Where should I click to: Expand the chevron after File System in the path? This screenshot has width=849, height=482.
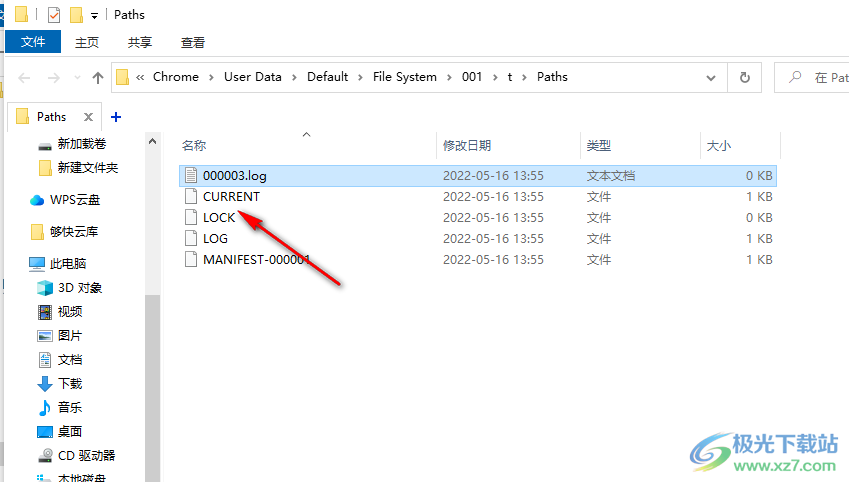(449, 77)
